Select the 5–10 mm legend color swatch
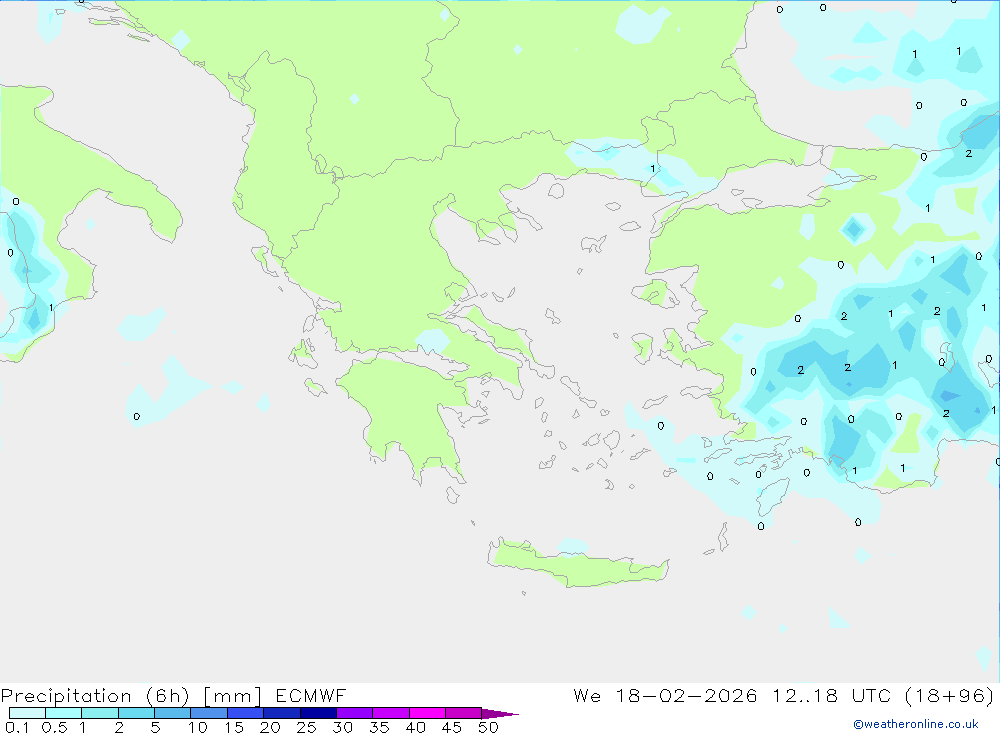 (x=173, y=713)
